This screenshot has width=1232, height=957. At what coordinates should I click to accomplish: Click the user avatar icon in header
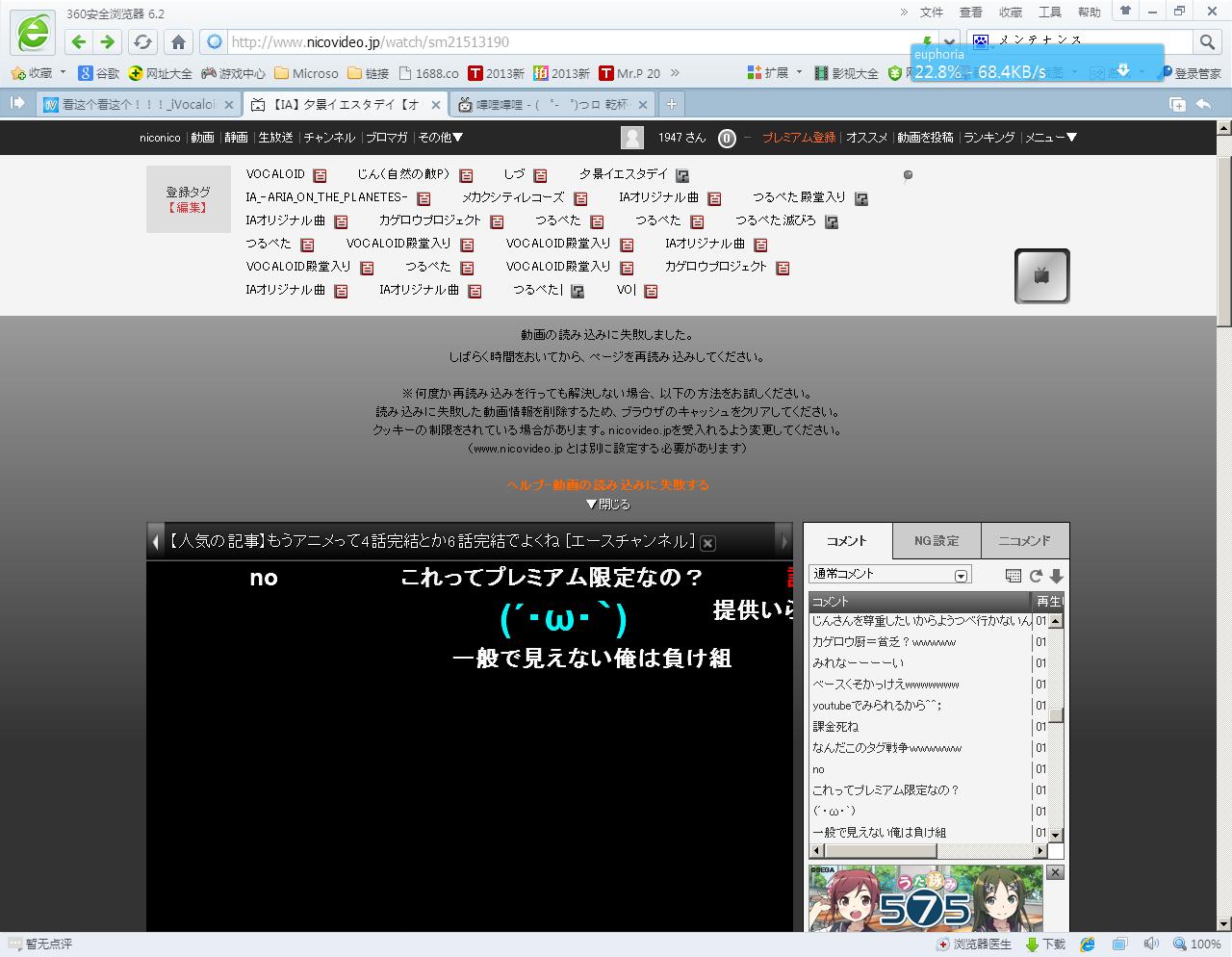coord(632,138)
